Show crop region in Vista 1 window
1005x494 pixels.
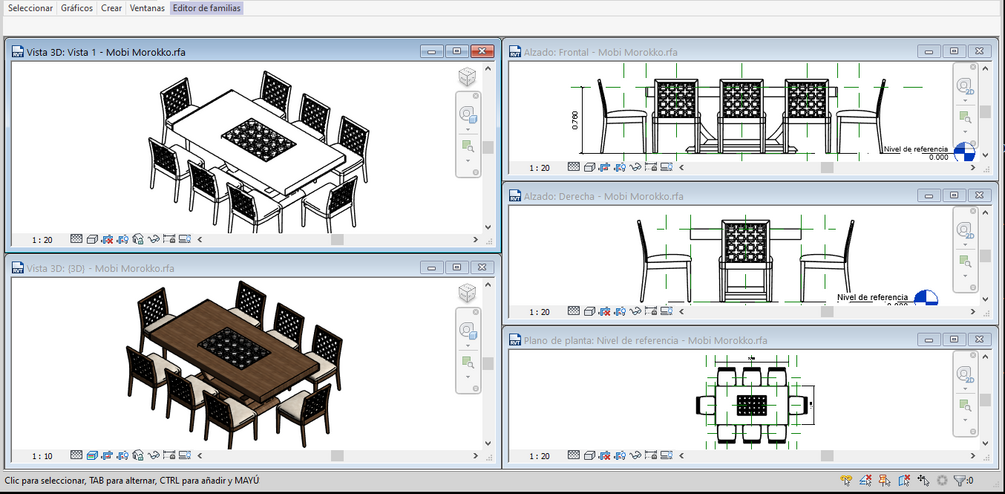tap(122, 240)
